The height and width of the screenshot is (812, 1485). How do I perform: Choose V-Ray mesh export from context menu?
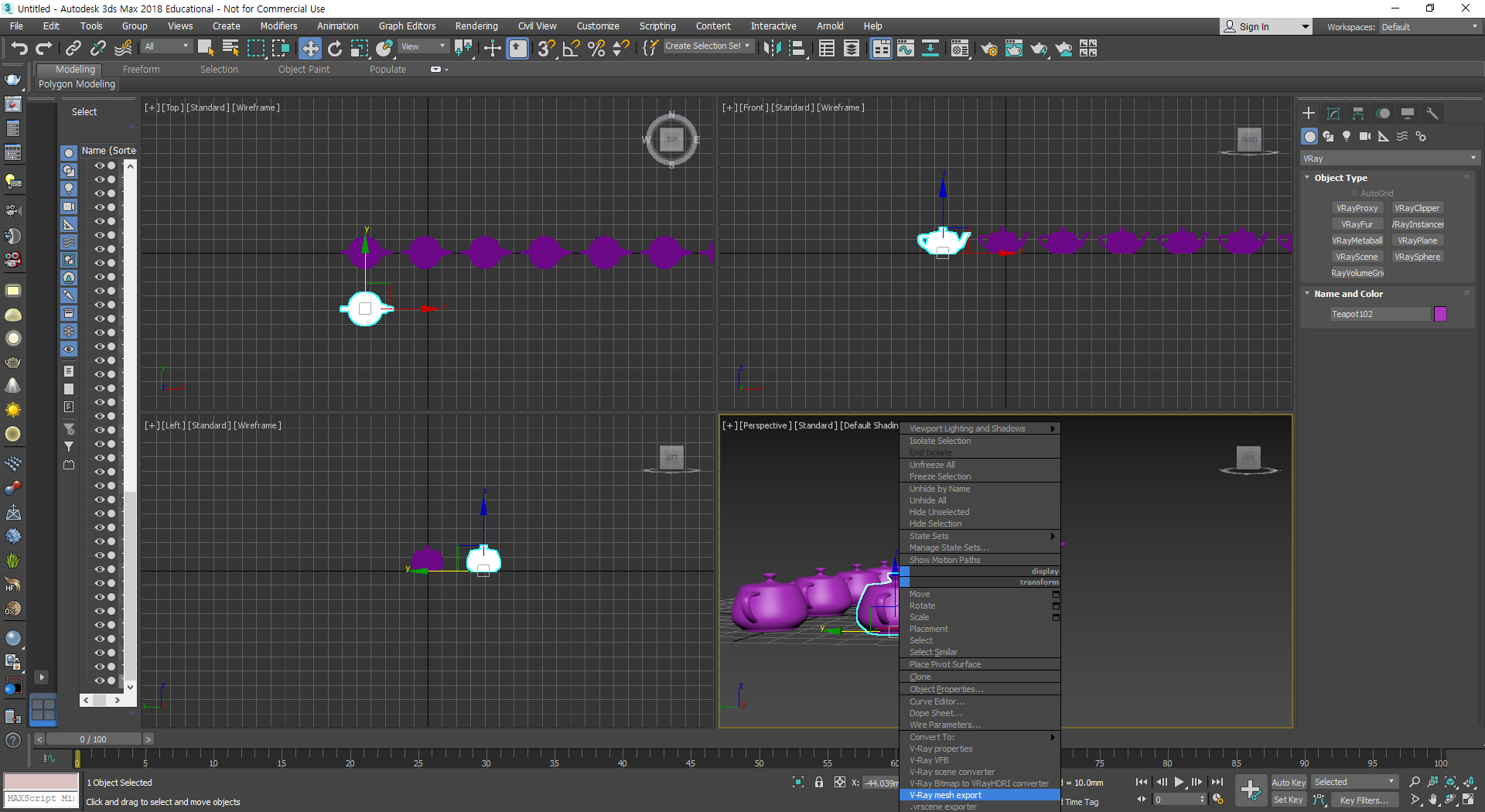(945, 795)
